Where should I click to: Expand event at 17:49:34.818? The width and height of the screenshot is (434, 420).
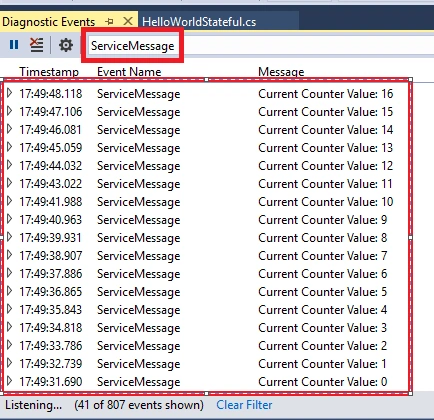pos(10,327)
